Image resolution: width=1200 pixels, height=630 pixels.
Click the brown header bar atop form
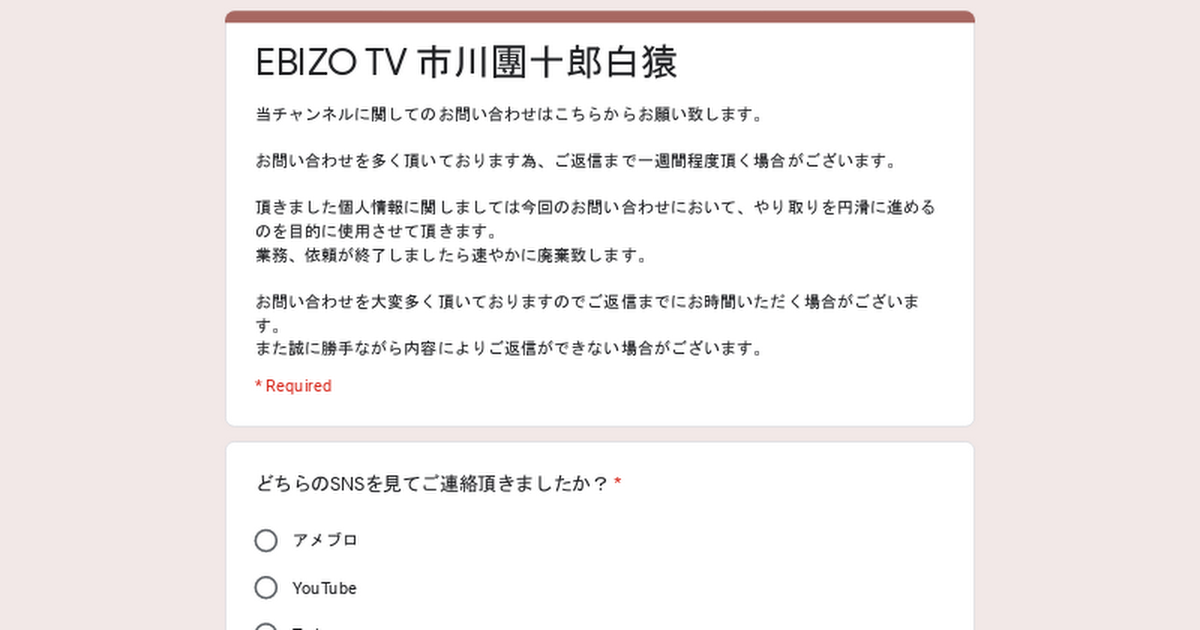tap(600, 16)
